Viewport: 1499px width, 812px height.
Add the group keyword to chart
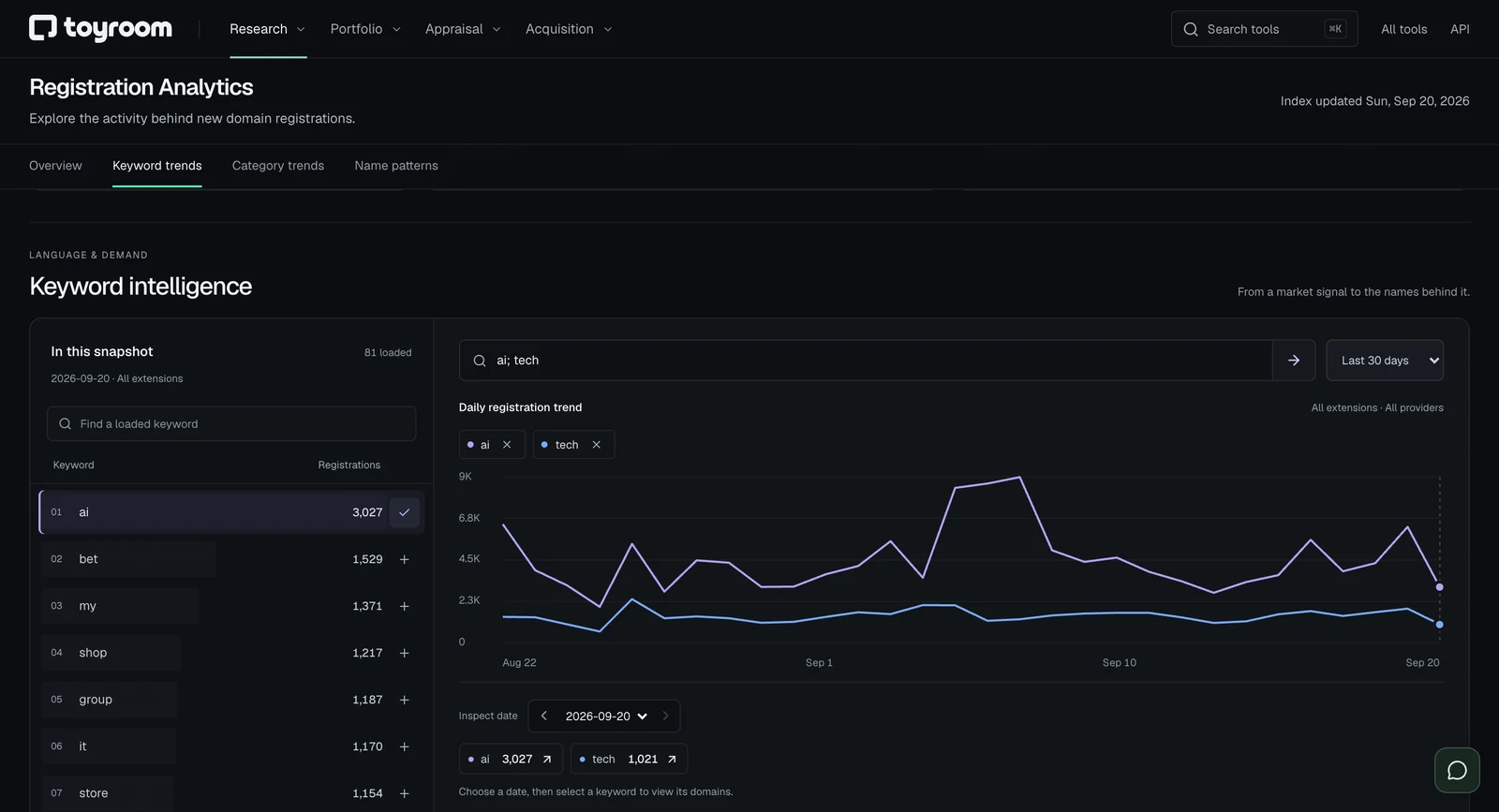405,700
